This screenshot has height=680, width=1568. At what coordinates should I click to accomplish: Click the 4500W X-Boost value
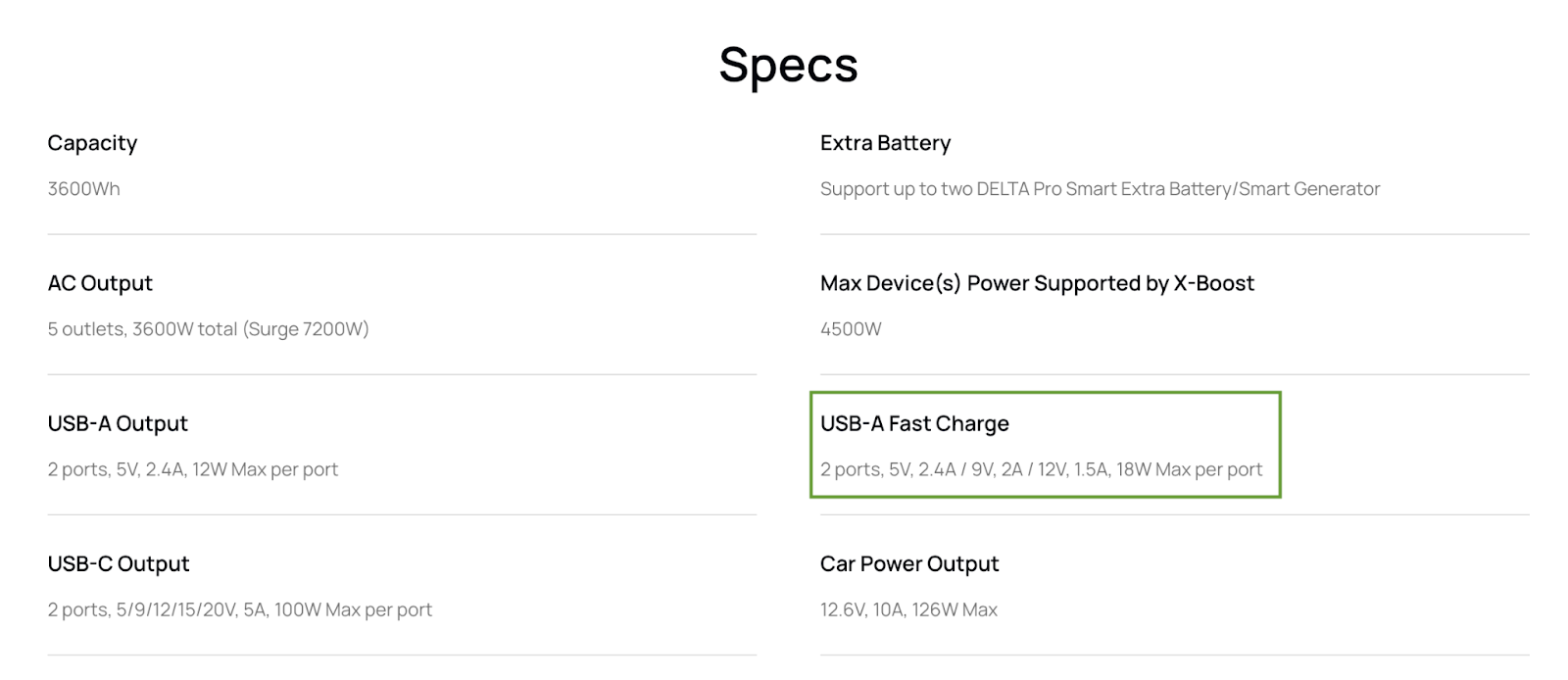[851, 329]
